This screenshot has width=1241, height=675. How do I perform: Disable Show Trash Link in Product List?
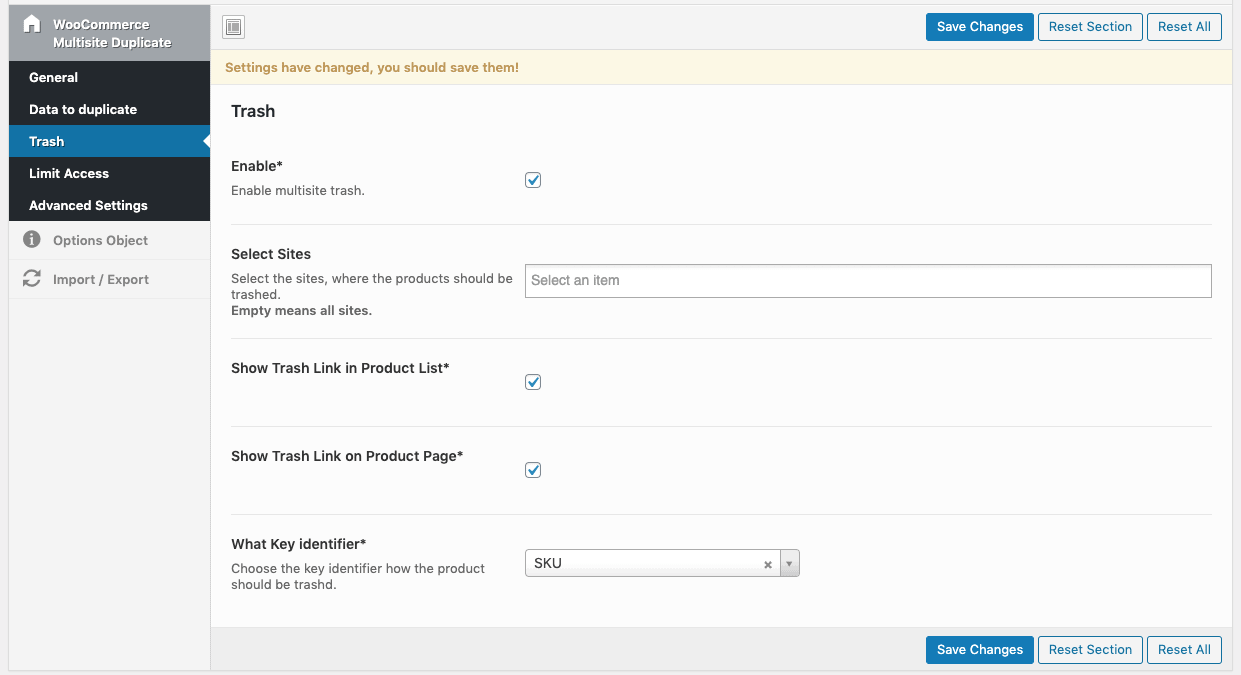(533, 382)
